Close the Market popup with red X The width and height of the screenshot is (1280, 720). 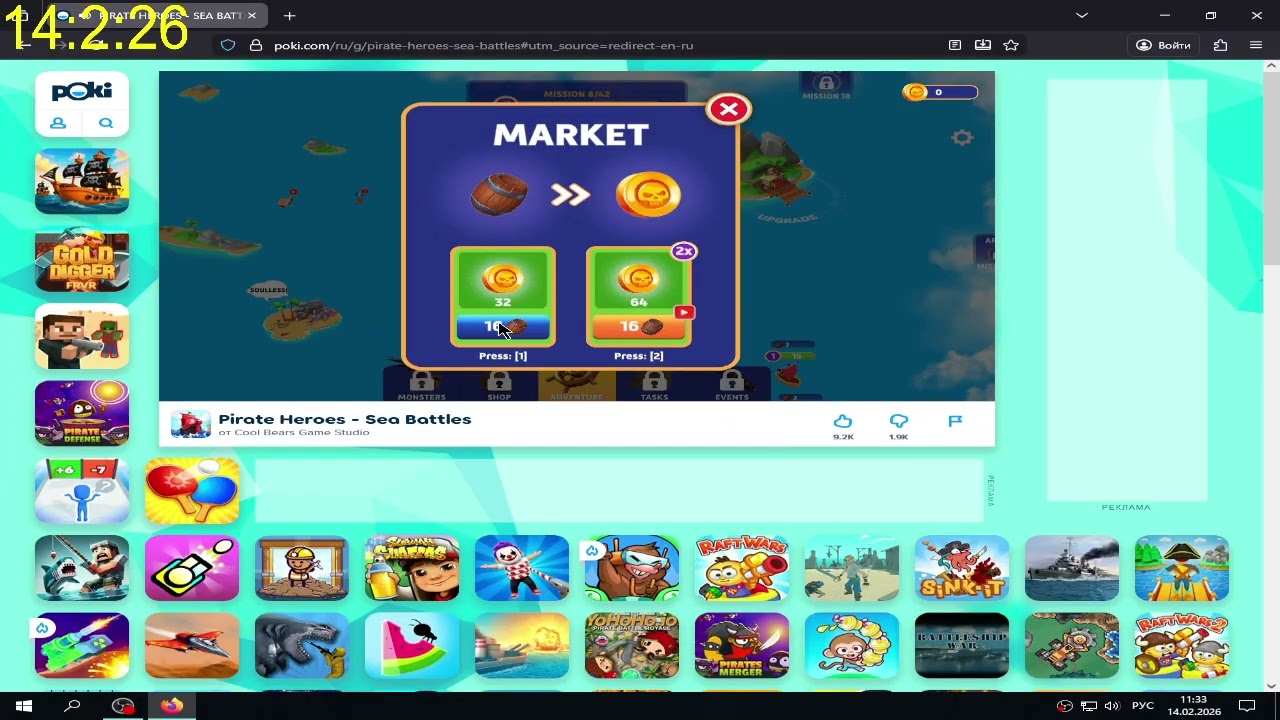point(729,110)
